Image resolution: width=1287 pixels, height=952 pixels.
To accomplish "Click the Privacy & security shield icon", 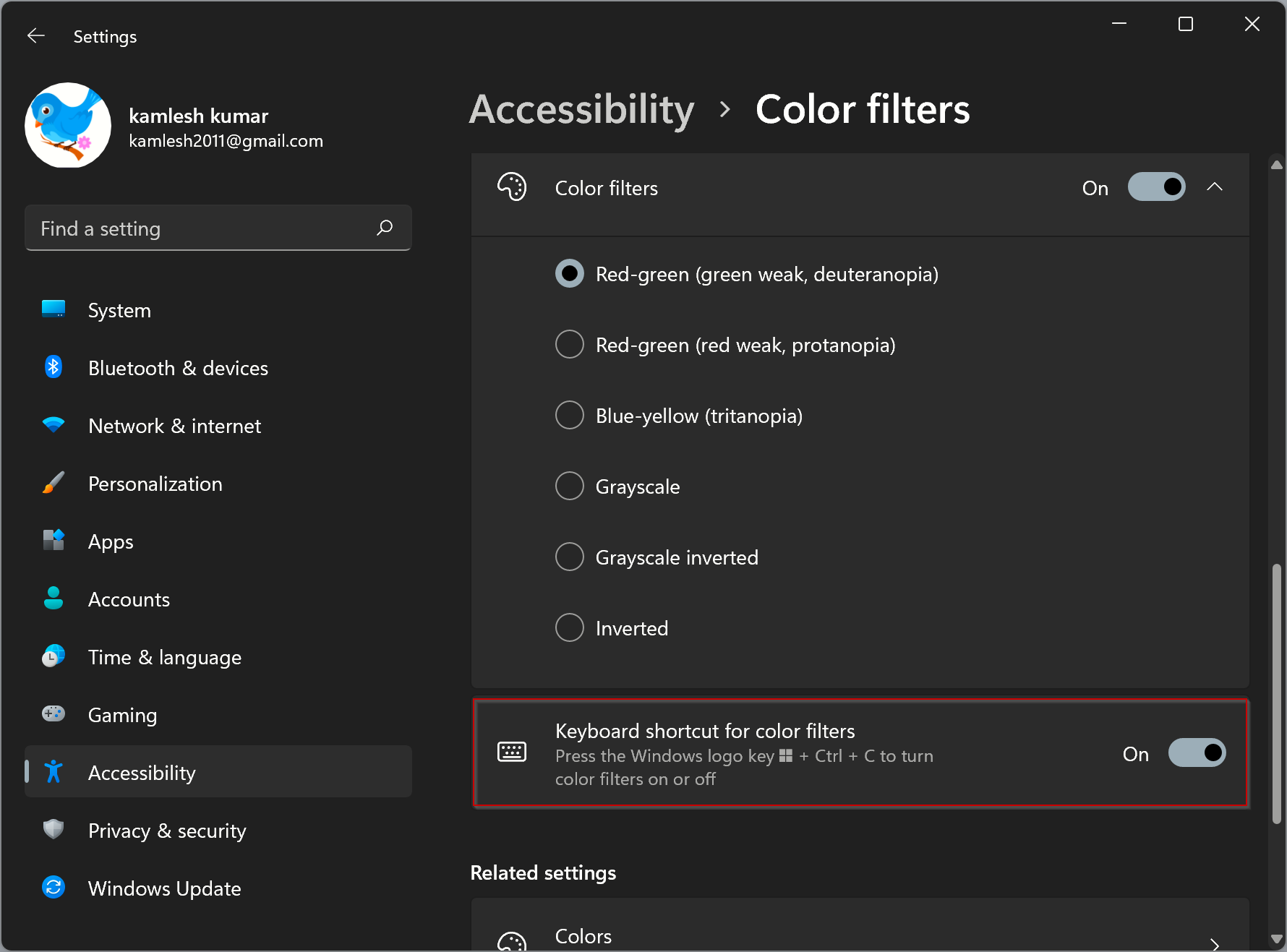I will click(54, 830).
